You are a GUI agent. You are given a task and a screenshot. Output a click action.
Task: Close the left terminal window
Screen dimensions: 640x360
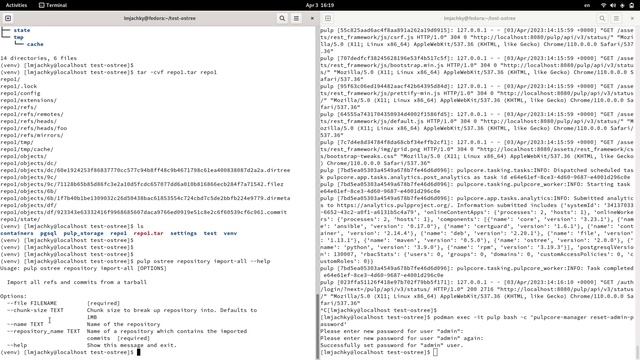click(312, 18)
